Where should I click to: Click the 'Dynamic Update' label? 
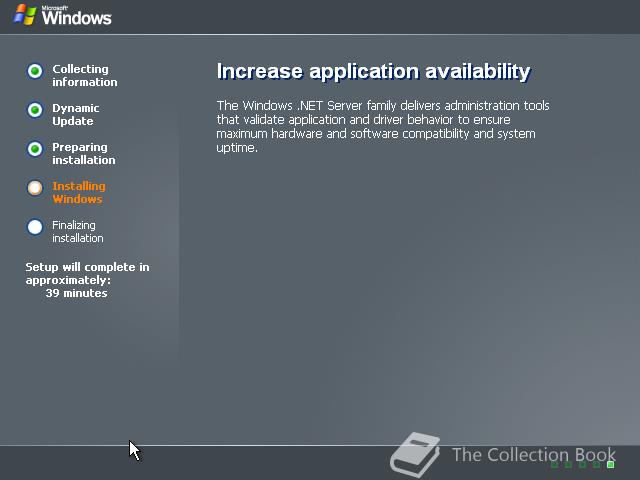pyautogui.click(x=76, y=115)
